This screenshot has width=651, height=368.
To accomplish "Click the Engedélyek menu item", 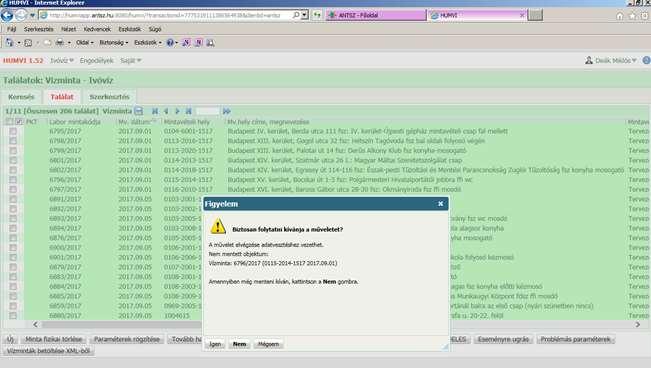I will click(96, 61).
